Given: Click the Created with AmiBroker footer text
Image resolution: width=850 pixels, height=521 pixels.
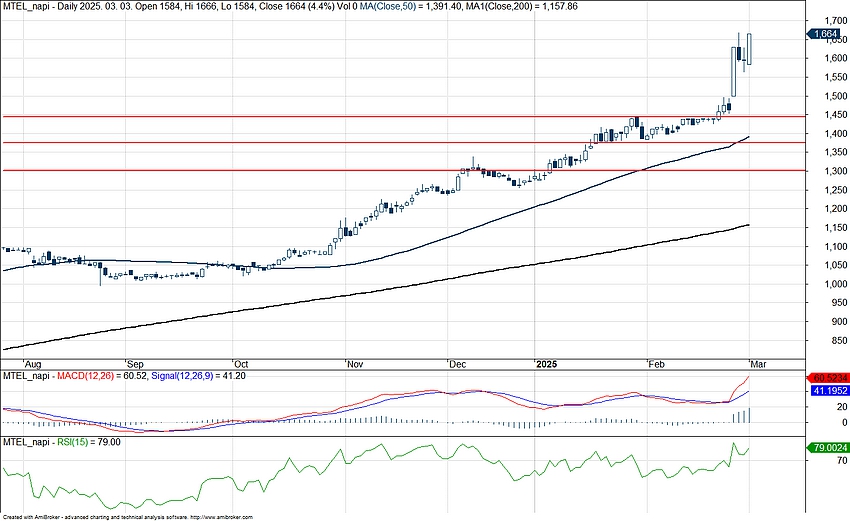Looking at the screenshot, I should [127, 518].
